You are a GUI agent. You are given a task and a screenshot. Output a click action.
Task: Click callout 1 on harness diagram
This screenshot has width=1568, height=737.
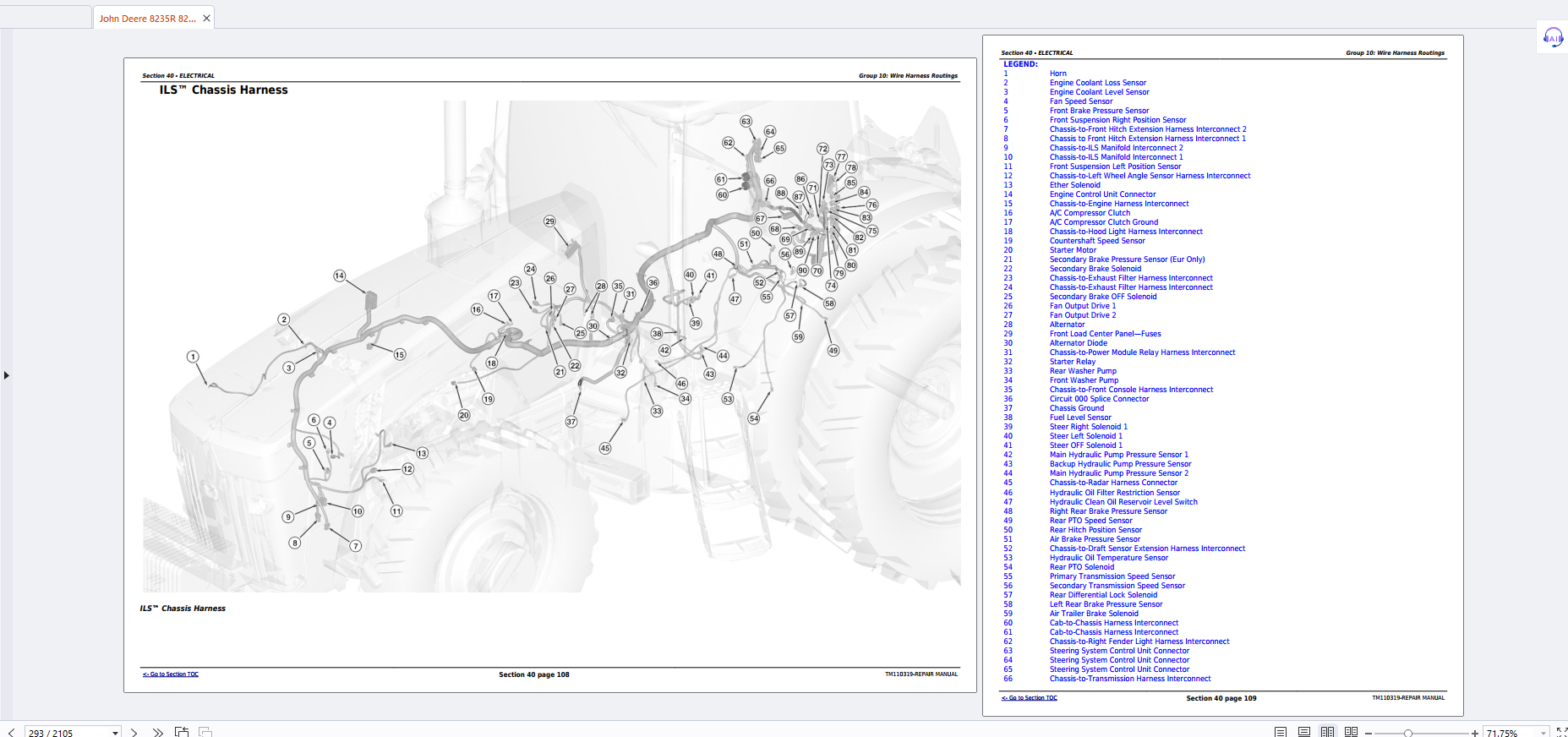(193, 357)
